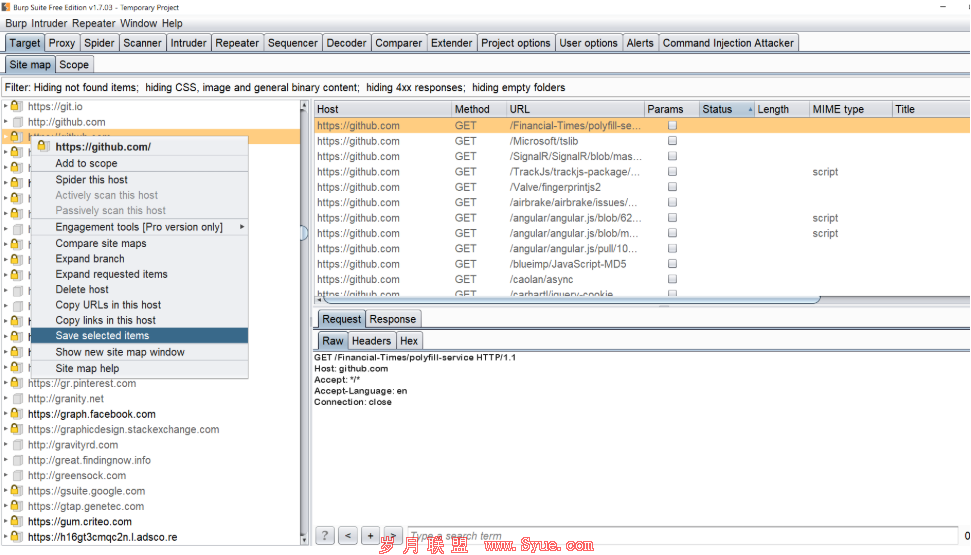Click page icon next to http://great.findingnow.info
Screen dimensions: 971x555
point(17,460)
